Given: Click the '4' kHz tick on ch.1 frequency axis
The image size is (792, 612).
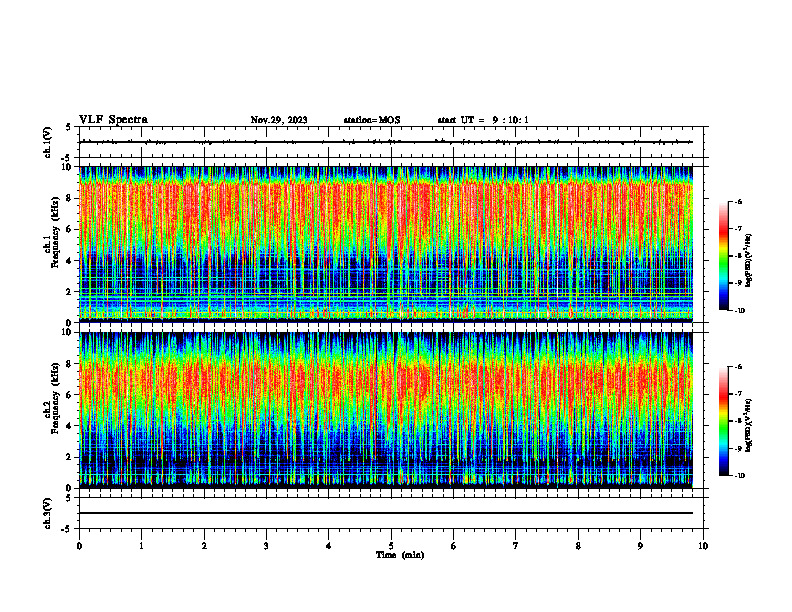Looking at the screenshot, I should click(x=69, y=261).
